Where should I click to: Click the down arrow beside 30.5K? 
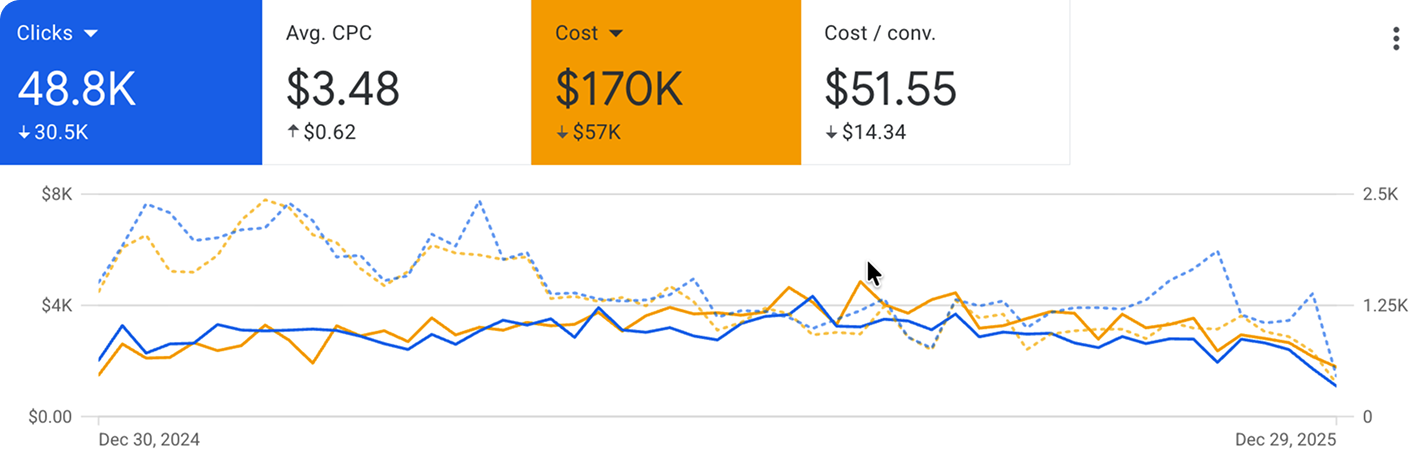tap(24, 133)
